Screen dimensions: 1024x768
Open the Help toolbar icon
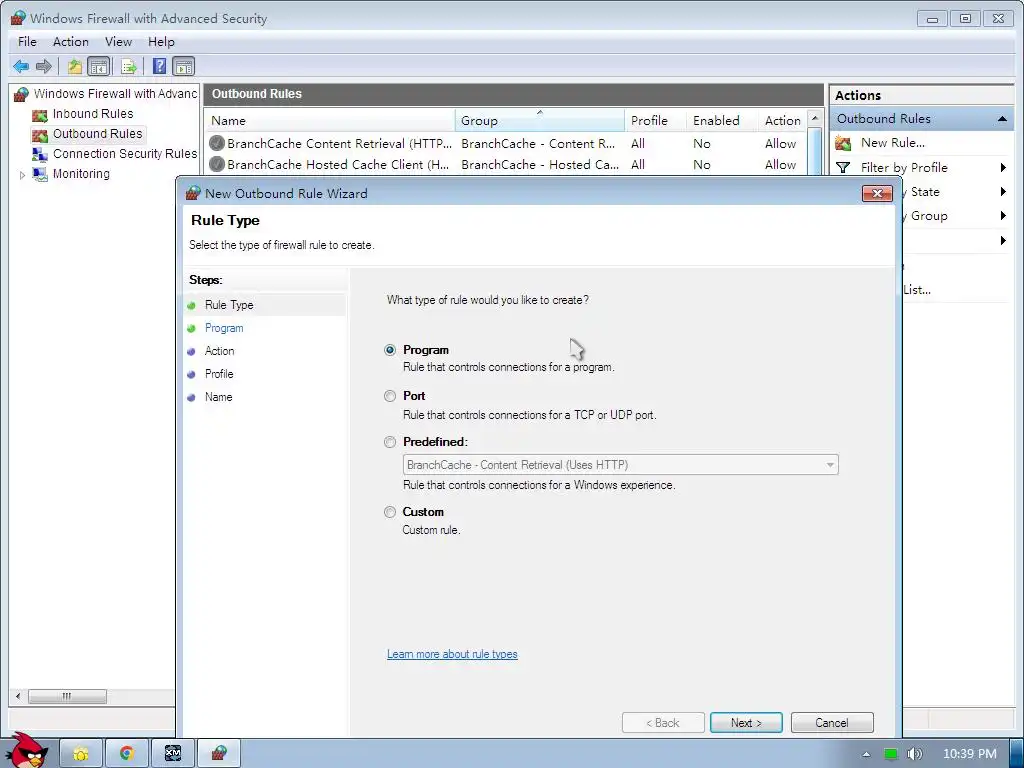(159, 66)
